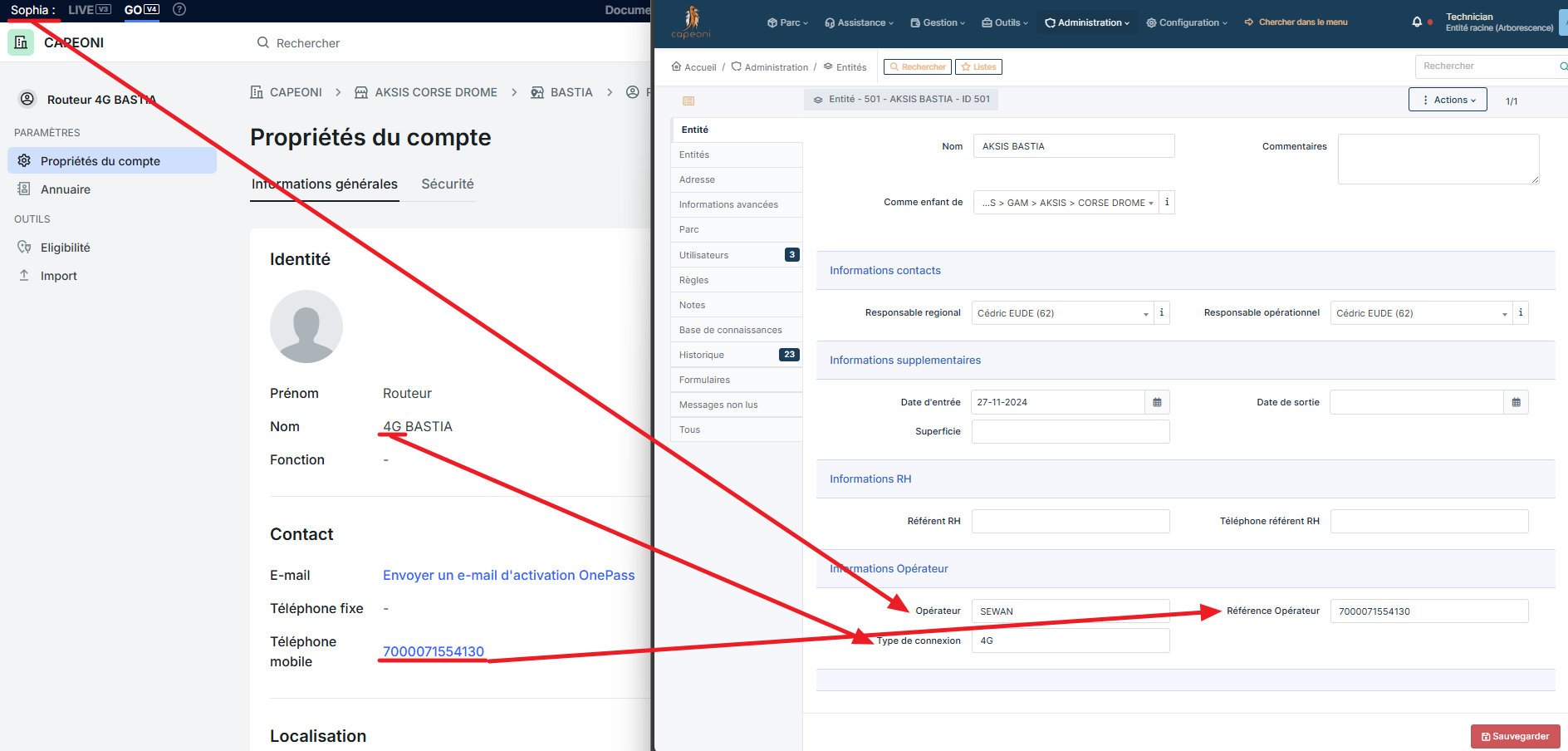This screenshot has width=1568, height=751.
Task: Go to Administration in GLPI breadcrumb
Action: coord(770,67)
